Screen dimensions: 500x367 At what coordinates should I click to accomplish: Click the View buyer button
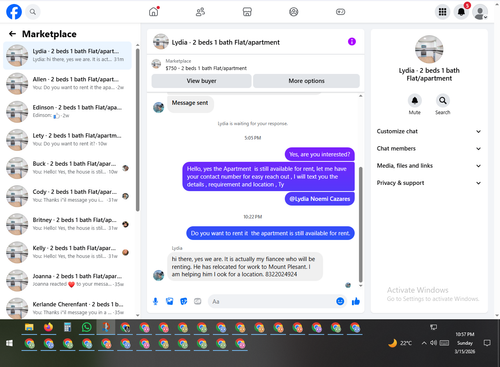[201, 81]
